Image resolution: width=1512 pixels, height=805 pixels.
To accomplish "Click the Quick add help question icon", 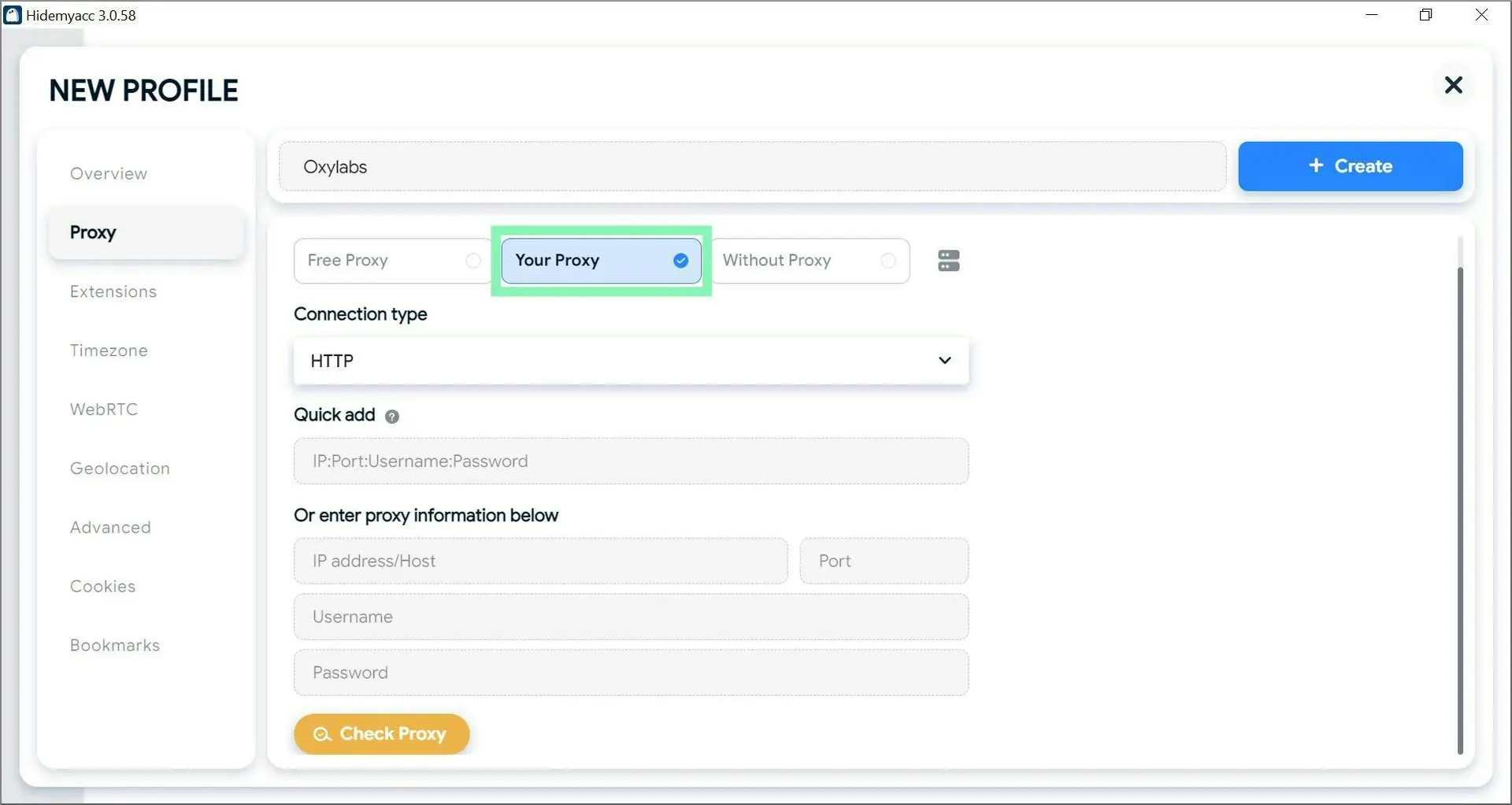I will 391,416.
